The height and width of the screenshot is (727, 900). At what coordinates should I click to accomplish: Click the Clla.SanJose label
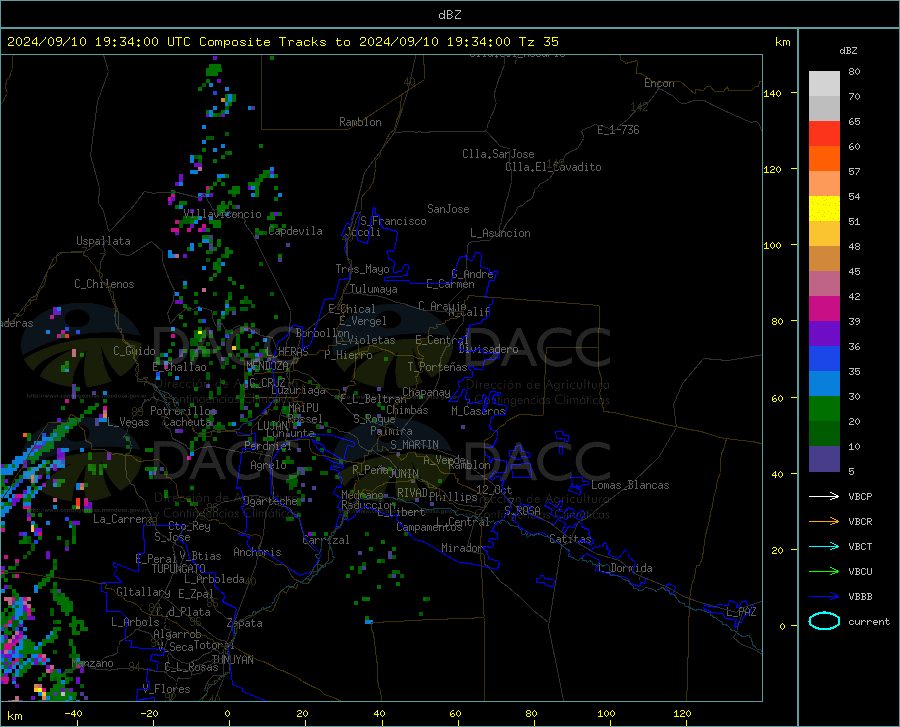[x=498, y=154]
